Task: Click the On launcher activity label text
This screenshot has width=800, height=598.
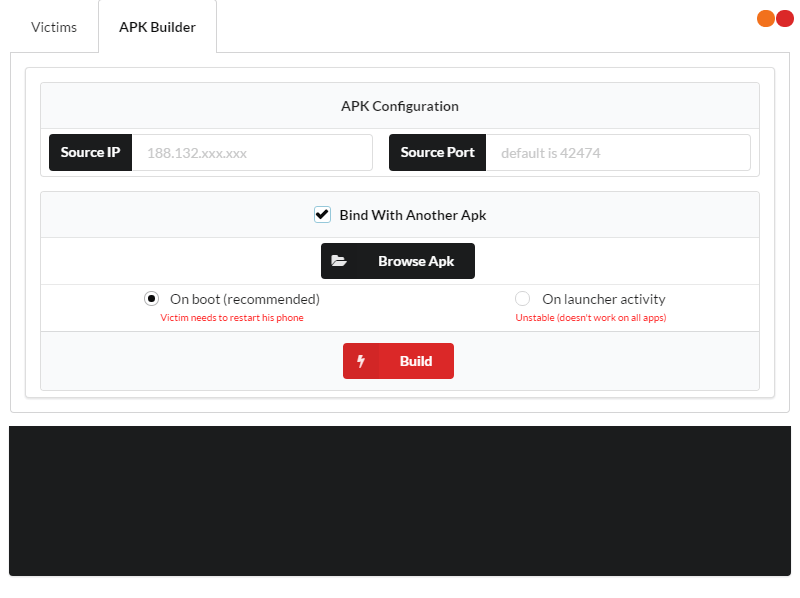Action: [x=603, y=299]
